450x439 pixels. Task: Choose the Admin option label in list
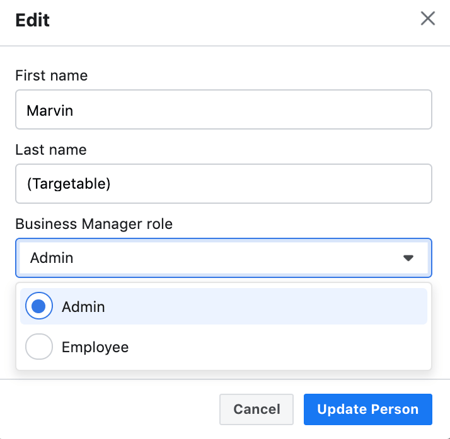click(83, 307)
